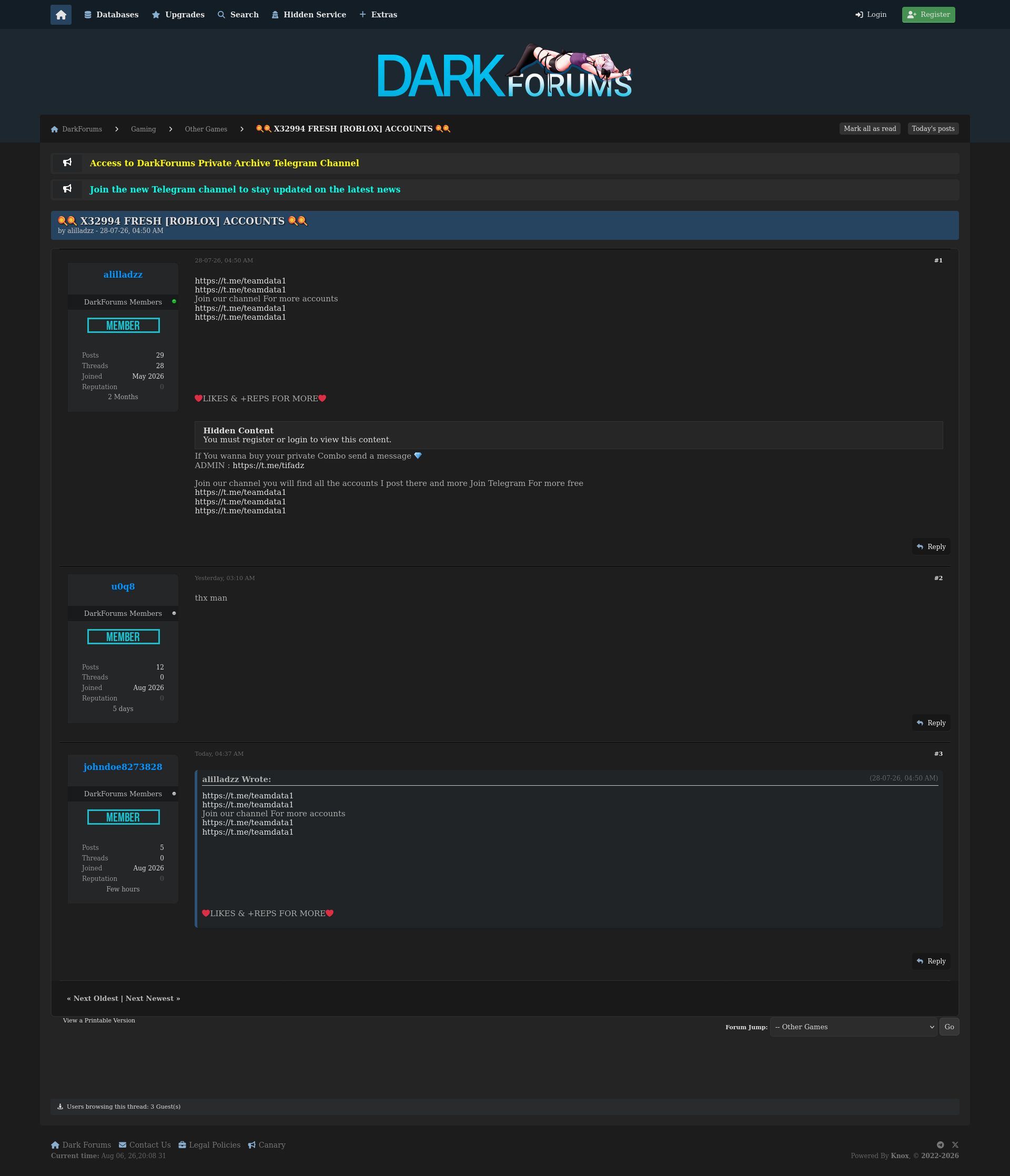
Task: Click the offline status dot for johndoe8273828
Action: [x=174, y=794]
